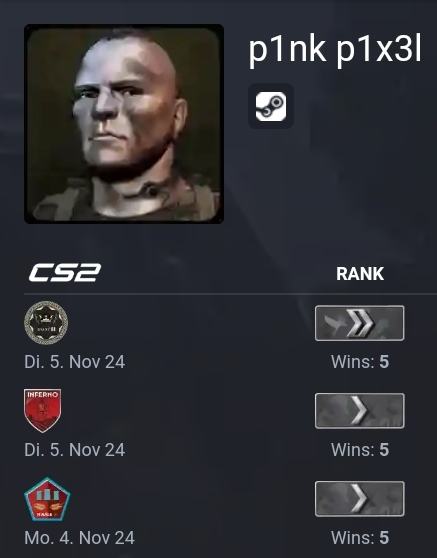This screenshot has height=558, width=437.
Task: Select the double-chevron rank badge for Dust II
Action: coord(360,323)
